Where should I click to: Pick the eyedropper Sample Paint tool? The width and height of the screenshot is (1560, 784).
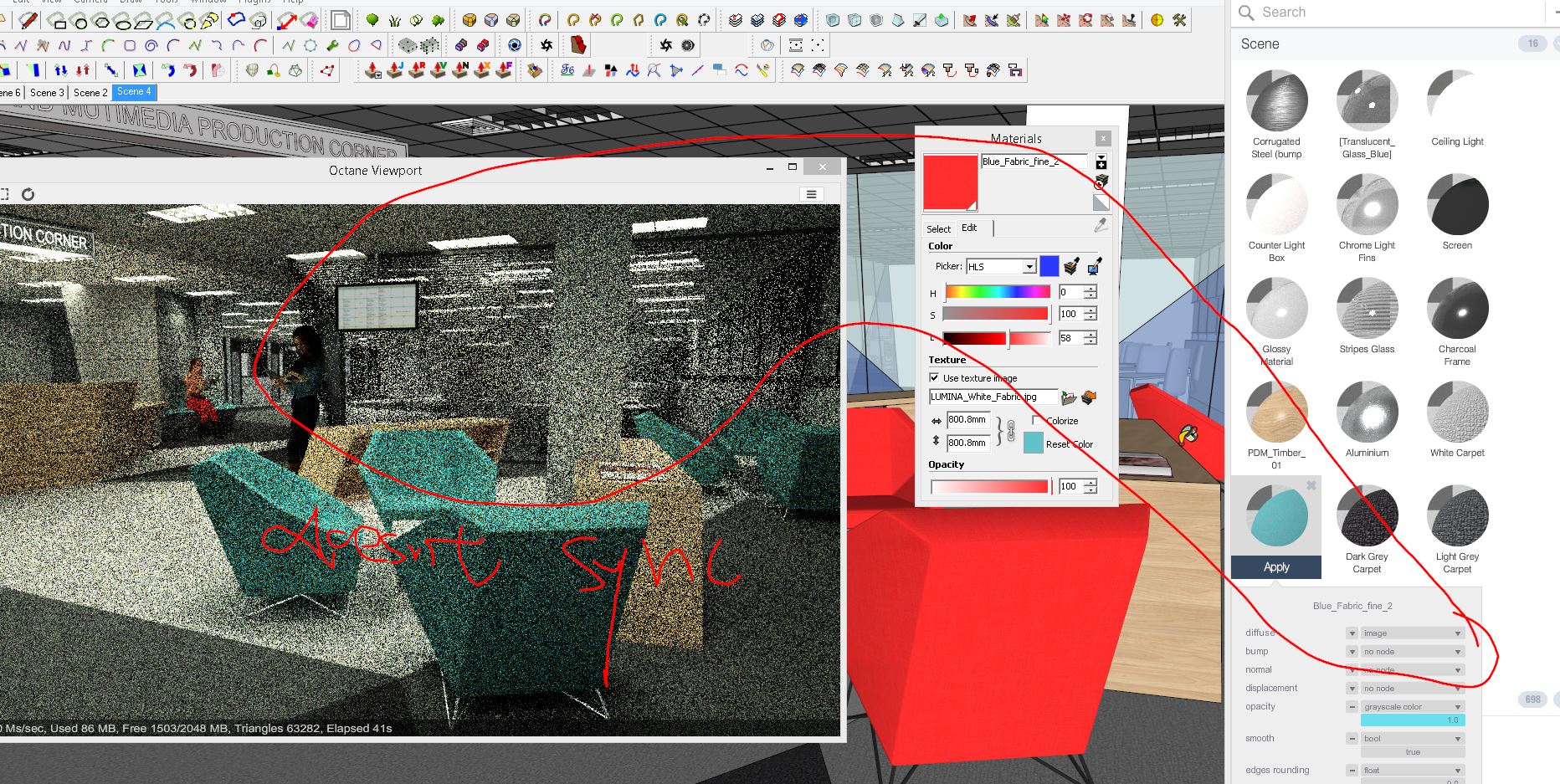[x=1101, y=225]
